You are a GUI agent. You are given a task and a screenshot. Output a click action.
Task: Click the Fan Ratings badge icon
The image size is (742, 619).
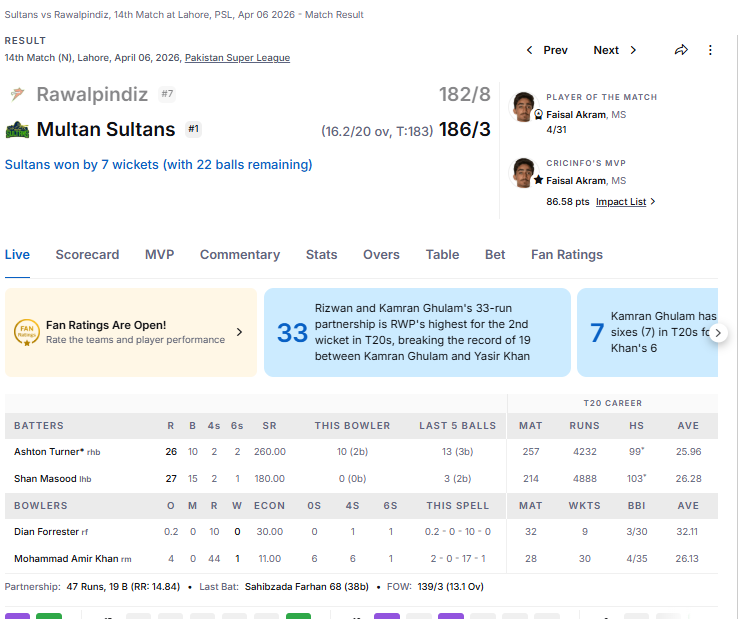(27, 332)
